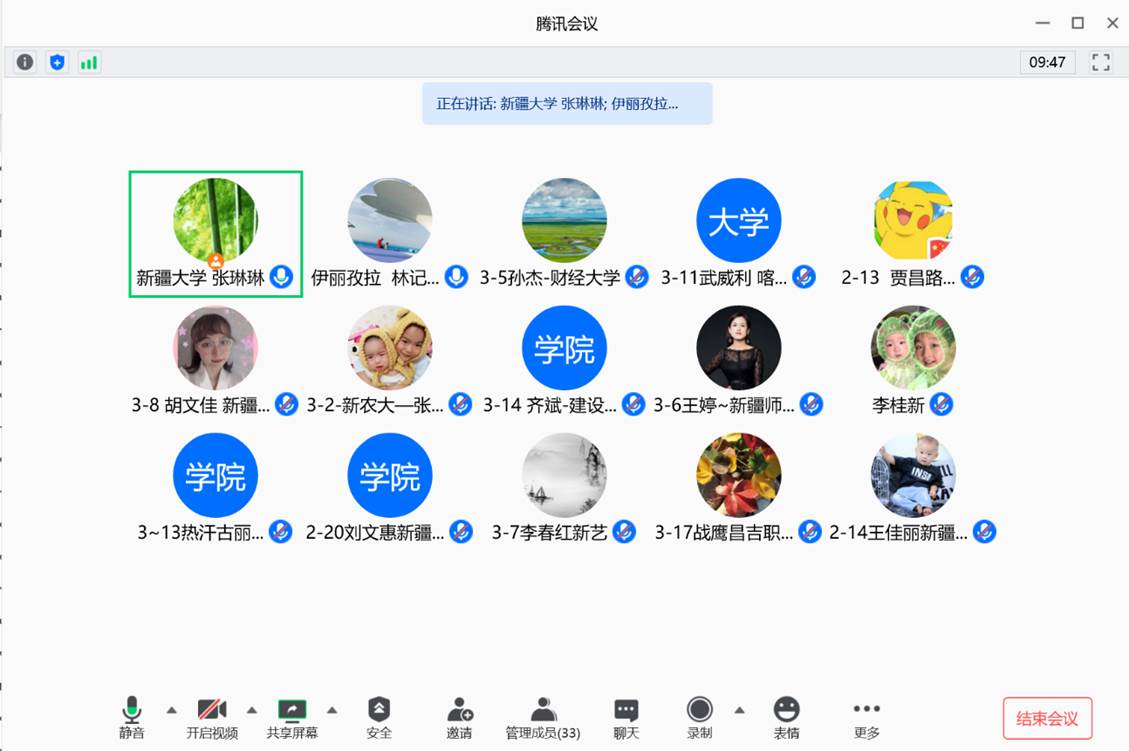
Task: Open 管理成员(33) member panel
Action: click(543, 717)
